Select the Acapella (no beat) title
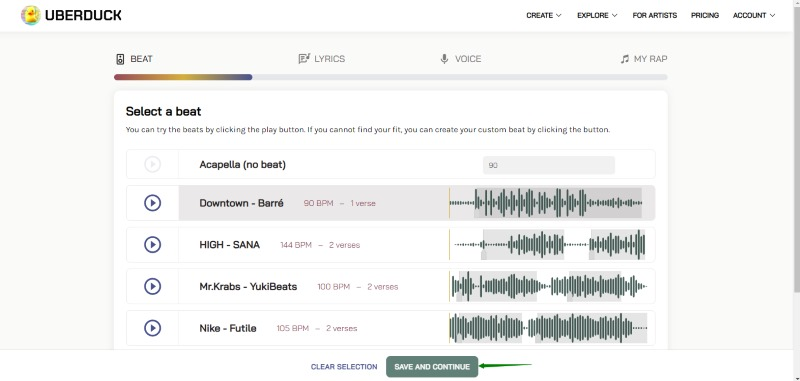Viewport: 800px width, 381px height. pos(242,165)
